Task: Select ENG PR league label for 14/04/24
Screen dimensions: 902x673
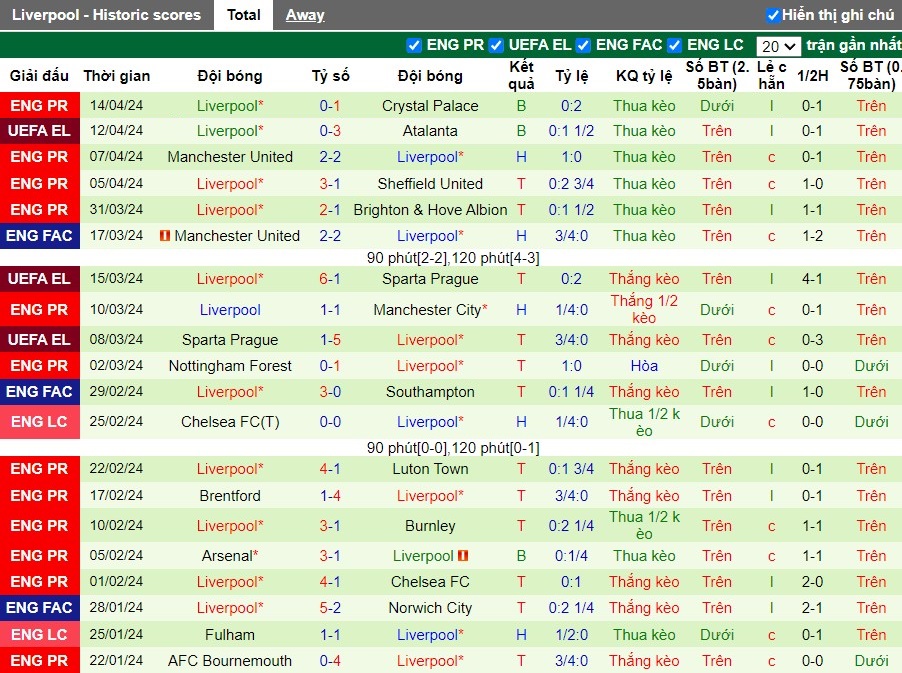Action: [40, 106]
